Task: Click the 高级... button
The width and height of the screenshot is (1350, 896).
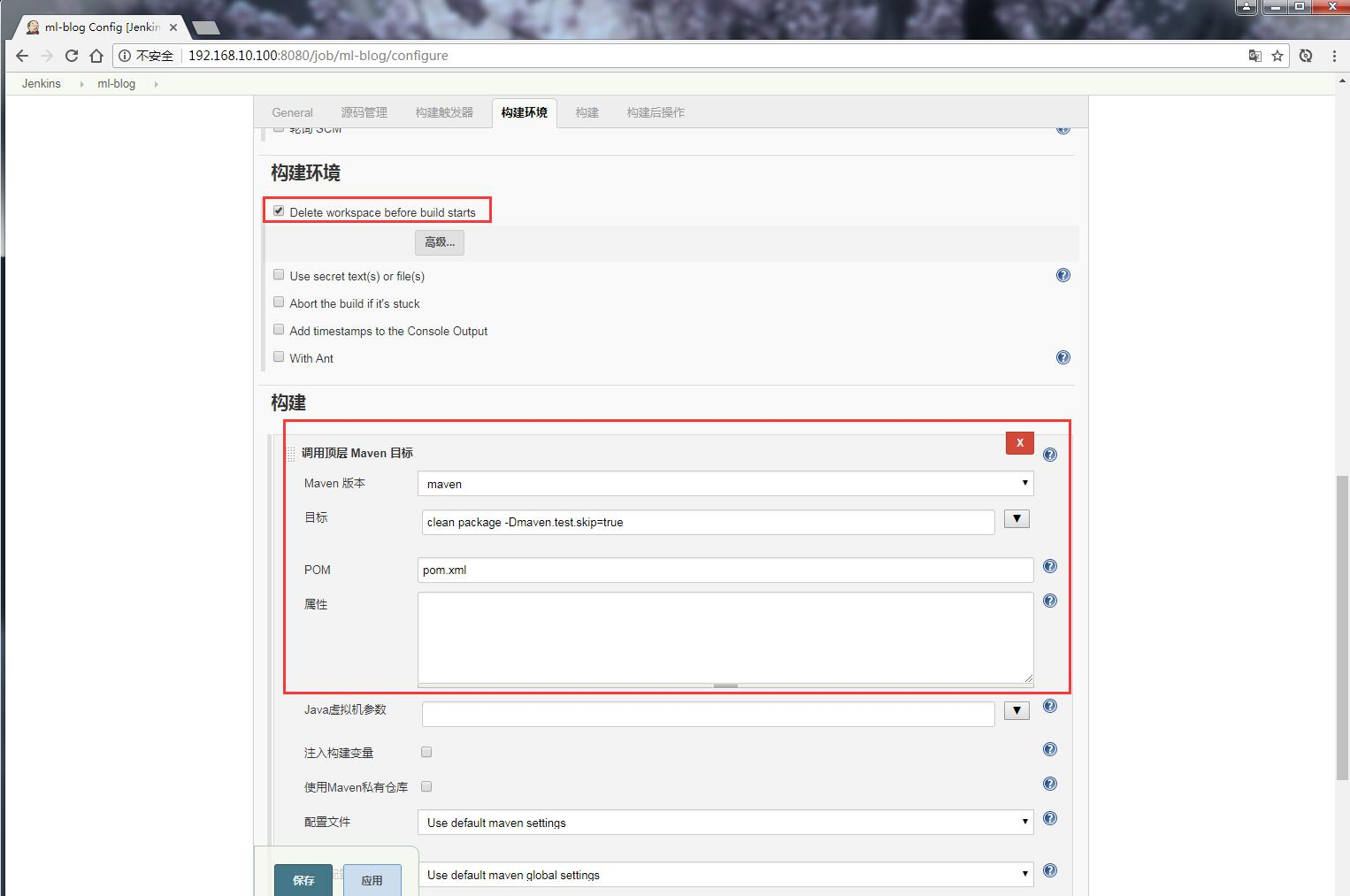Action: click(x=440, y=242)
